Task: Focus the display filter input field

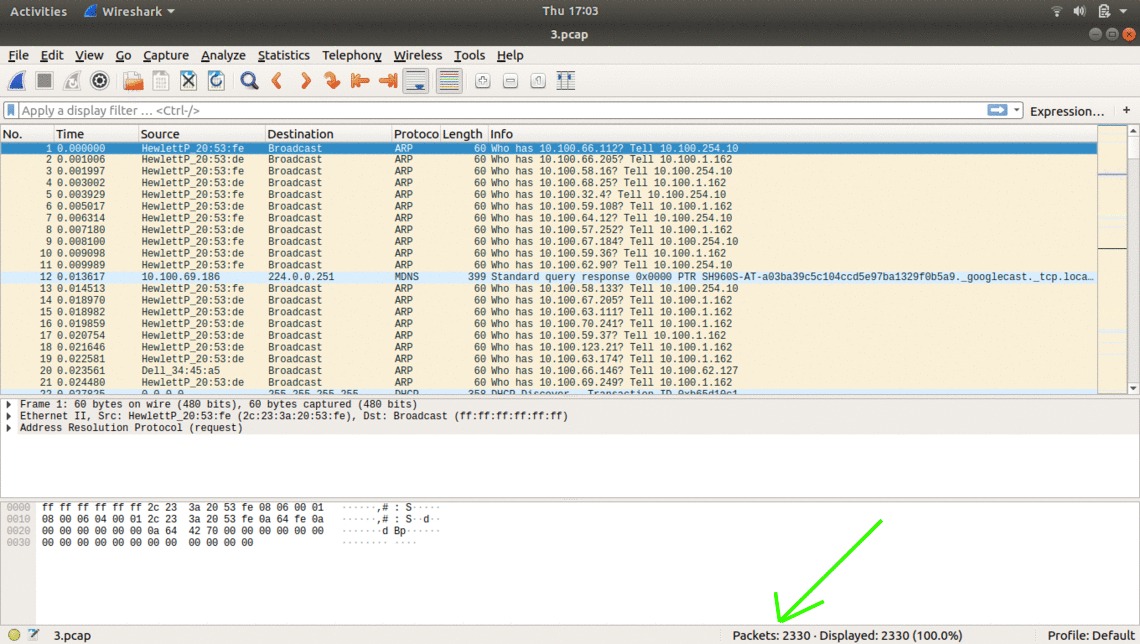Action: 502,110
